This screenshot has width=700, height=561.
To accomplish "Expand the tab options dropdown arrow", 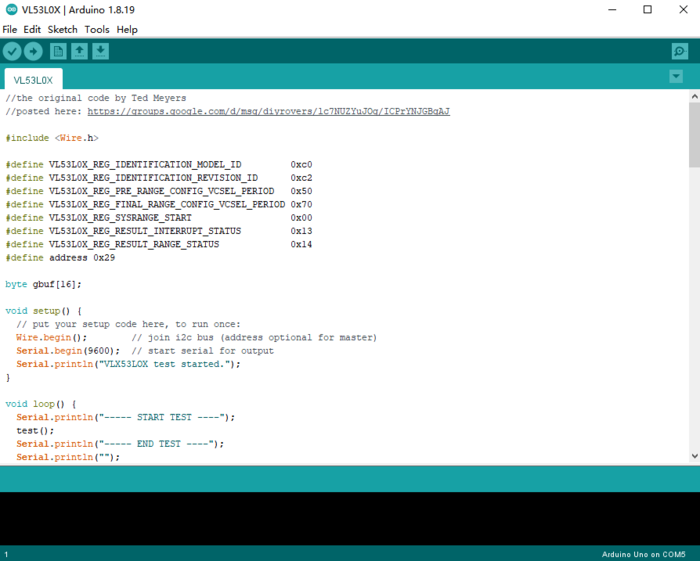I will pos(676,76).
